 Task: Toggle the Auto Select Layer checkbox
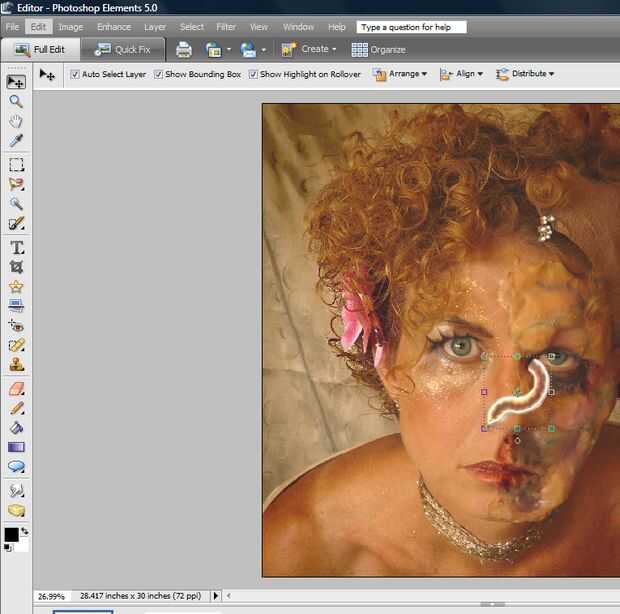click(75, 74)
